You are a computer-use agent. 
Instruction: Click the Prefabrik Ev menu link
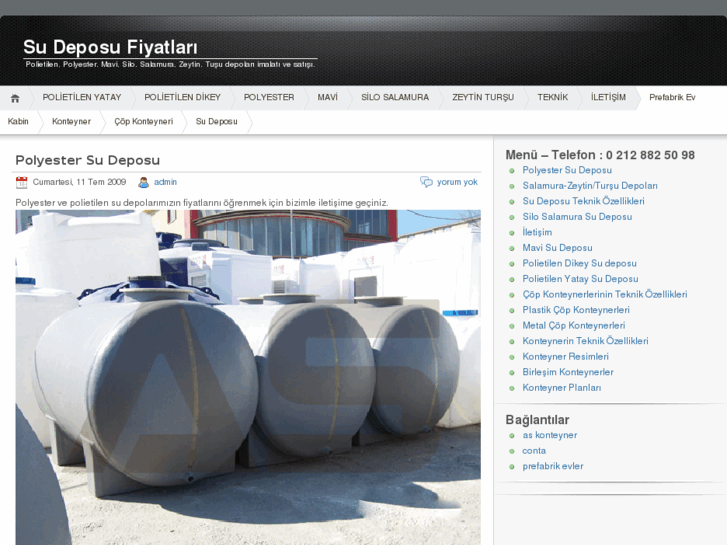click(x=672, y=98)
